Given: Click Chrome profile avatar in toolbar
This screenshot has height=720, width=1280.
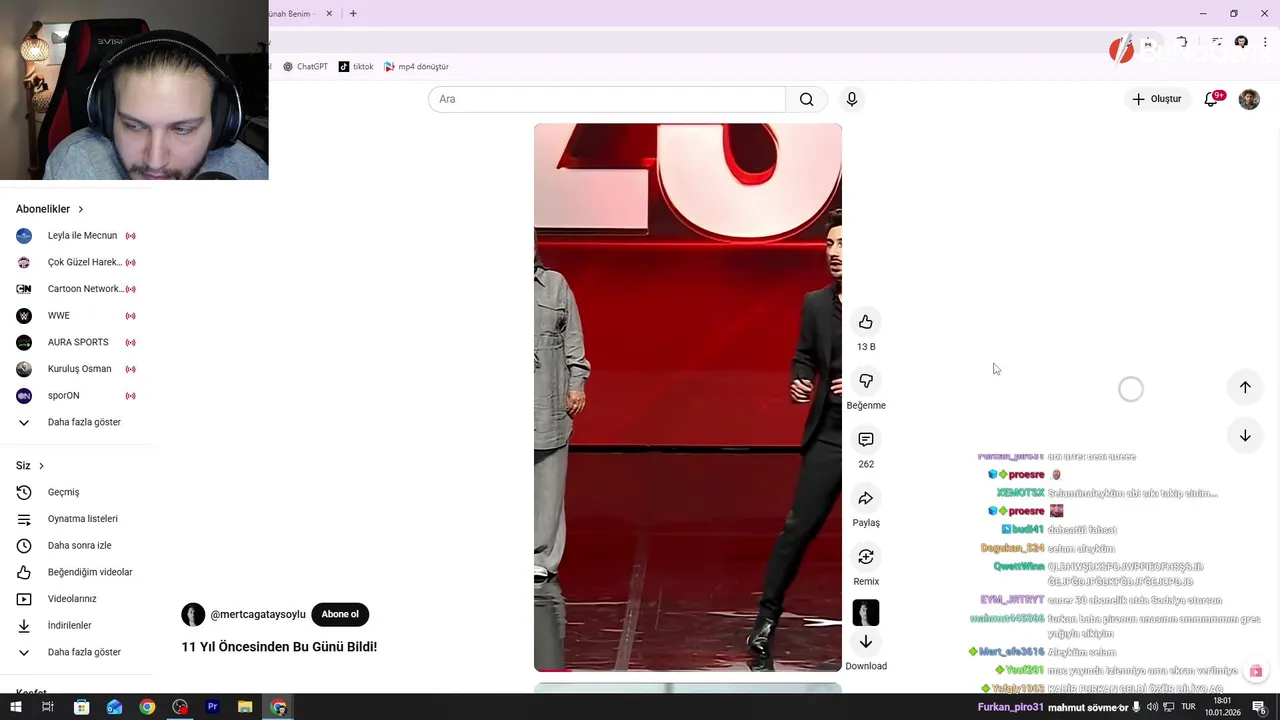Looking at the screenshot, I should pyautogui.click(x=1241, y=42).
